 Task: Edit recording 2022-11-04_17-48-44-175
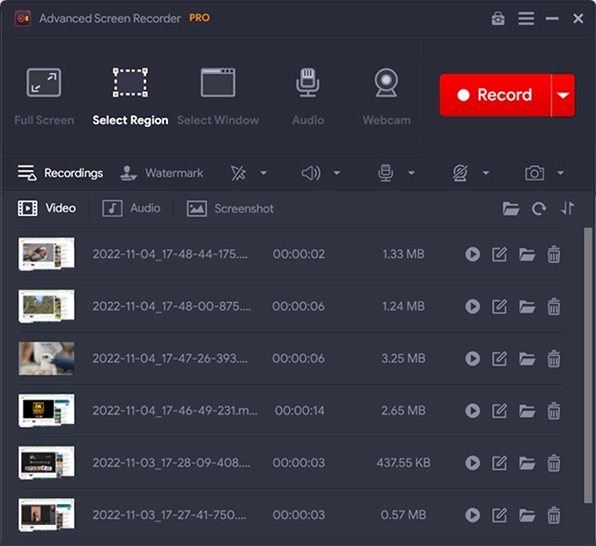499,254
